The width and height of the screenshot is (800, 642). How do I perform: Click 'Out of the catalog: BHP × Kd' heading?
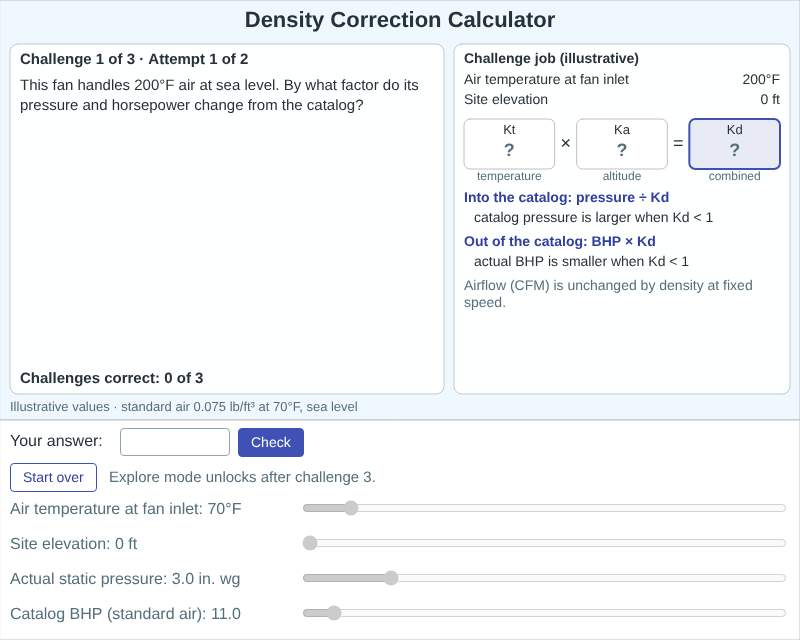560,241
